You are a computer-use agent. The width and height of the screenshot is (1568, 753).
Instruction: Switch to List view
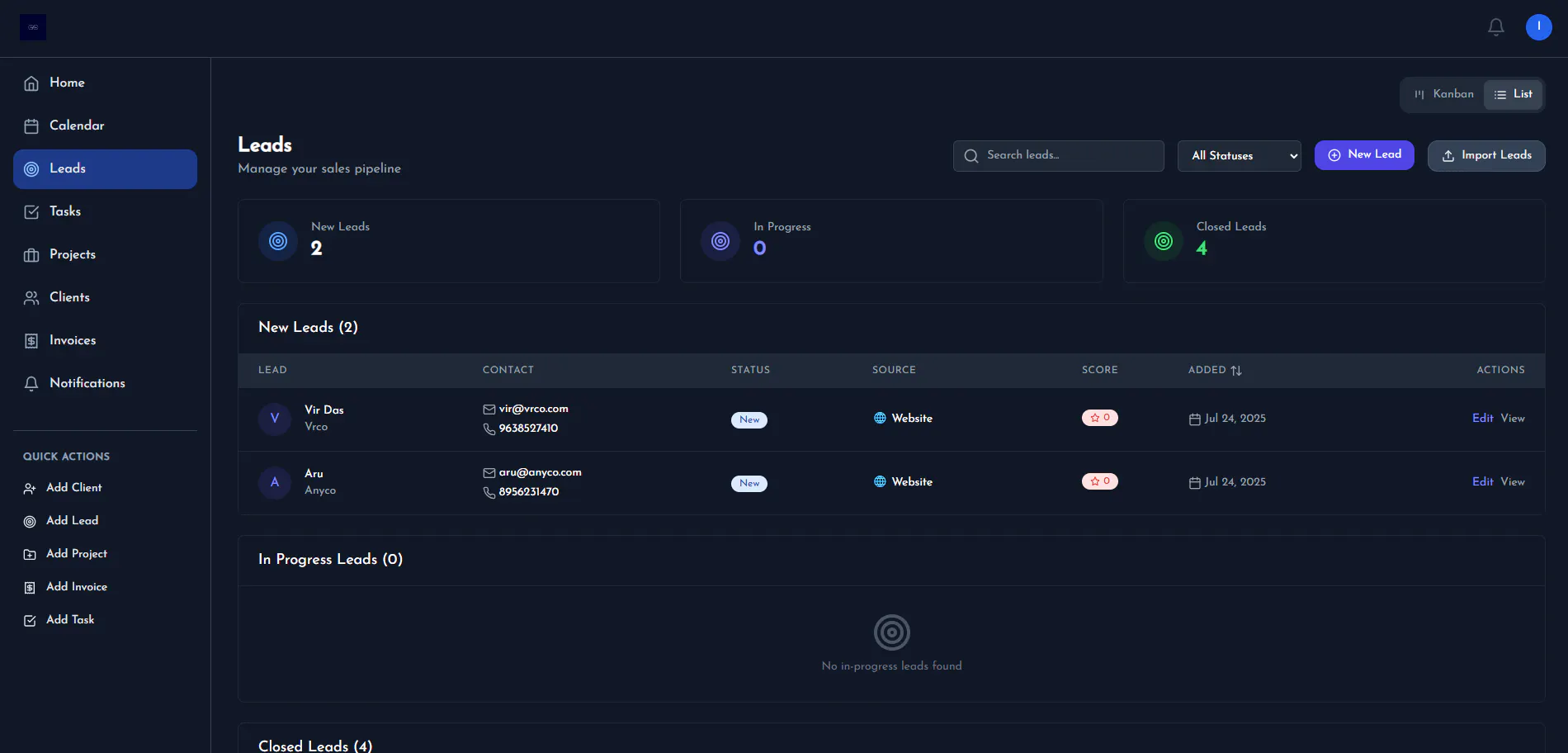tap(1514, 94)
